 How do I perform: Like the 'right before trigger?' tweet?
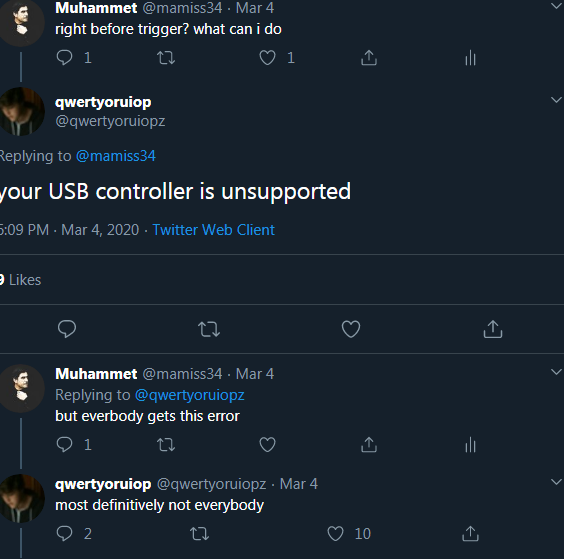[x=267, y=58]
